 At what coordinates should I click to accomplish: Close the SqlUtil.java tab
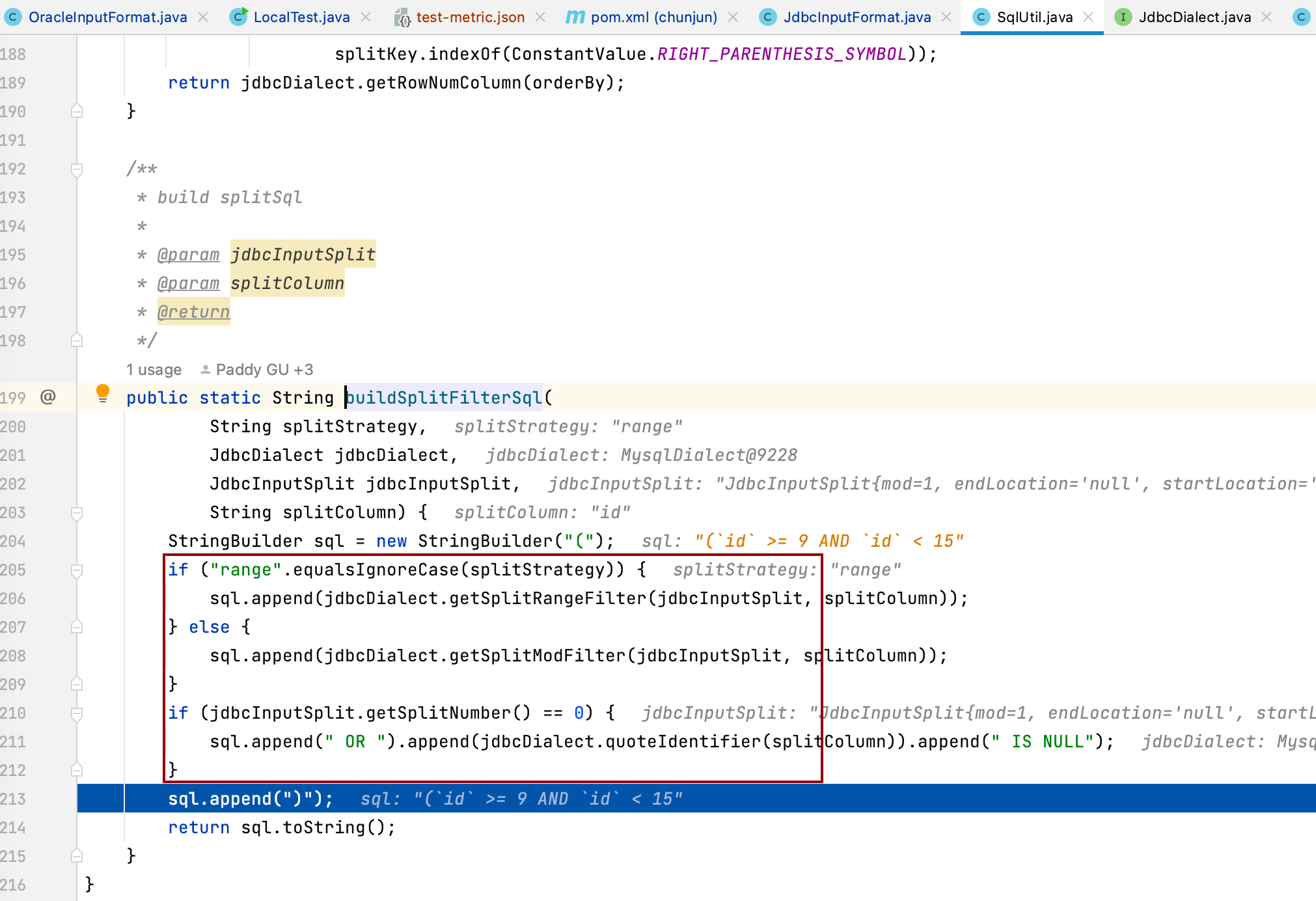[x=1088, y=18]
